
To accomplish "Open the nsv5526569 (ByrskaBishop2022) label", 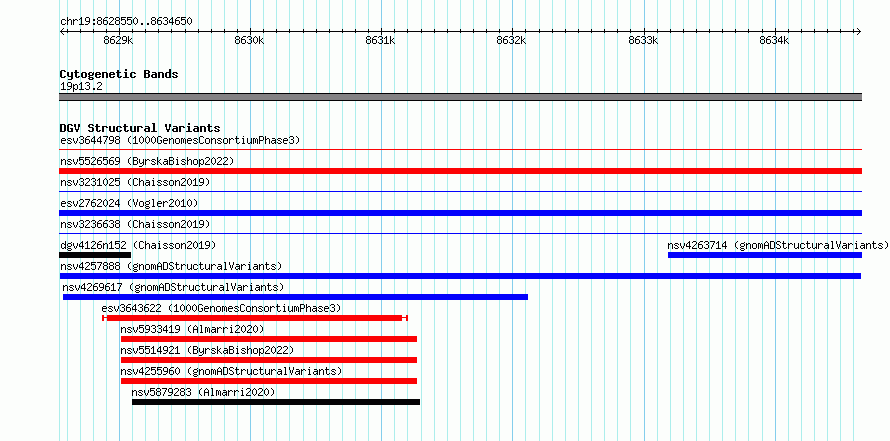I will pos(147,161).
